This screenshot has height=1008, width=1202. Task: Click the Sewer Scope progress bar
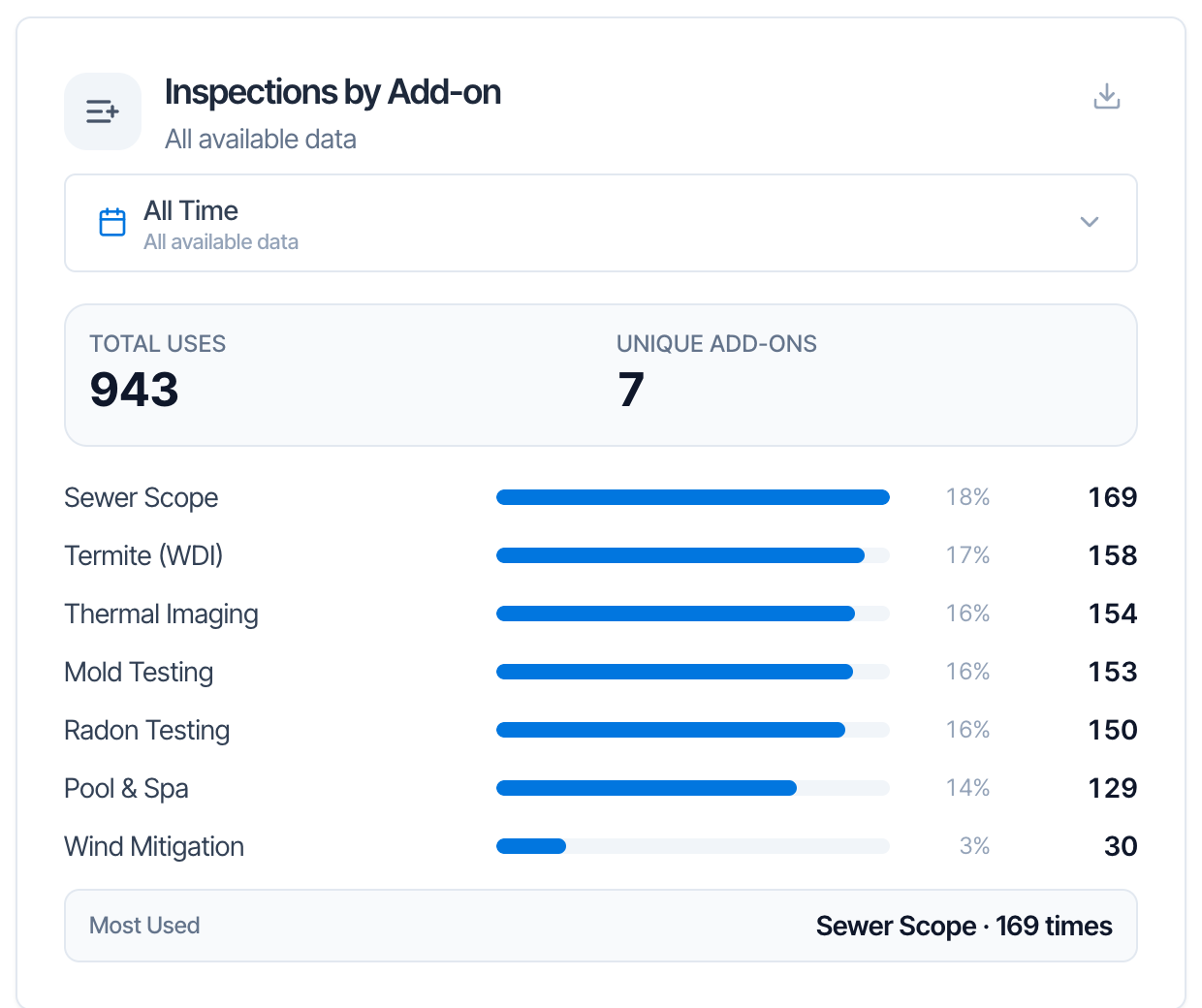click(693, 497)
